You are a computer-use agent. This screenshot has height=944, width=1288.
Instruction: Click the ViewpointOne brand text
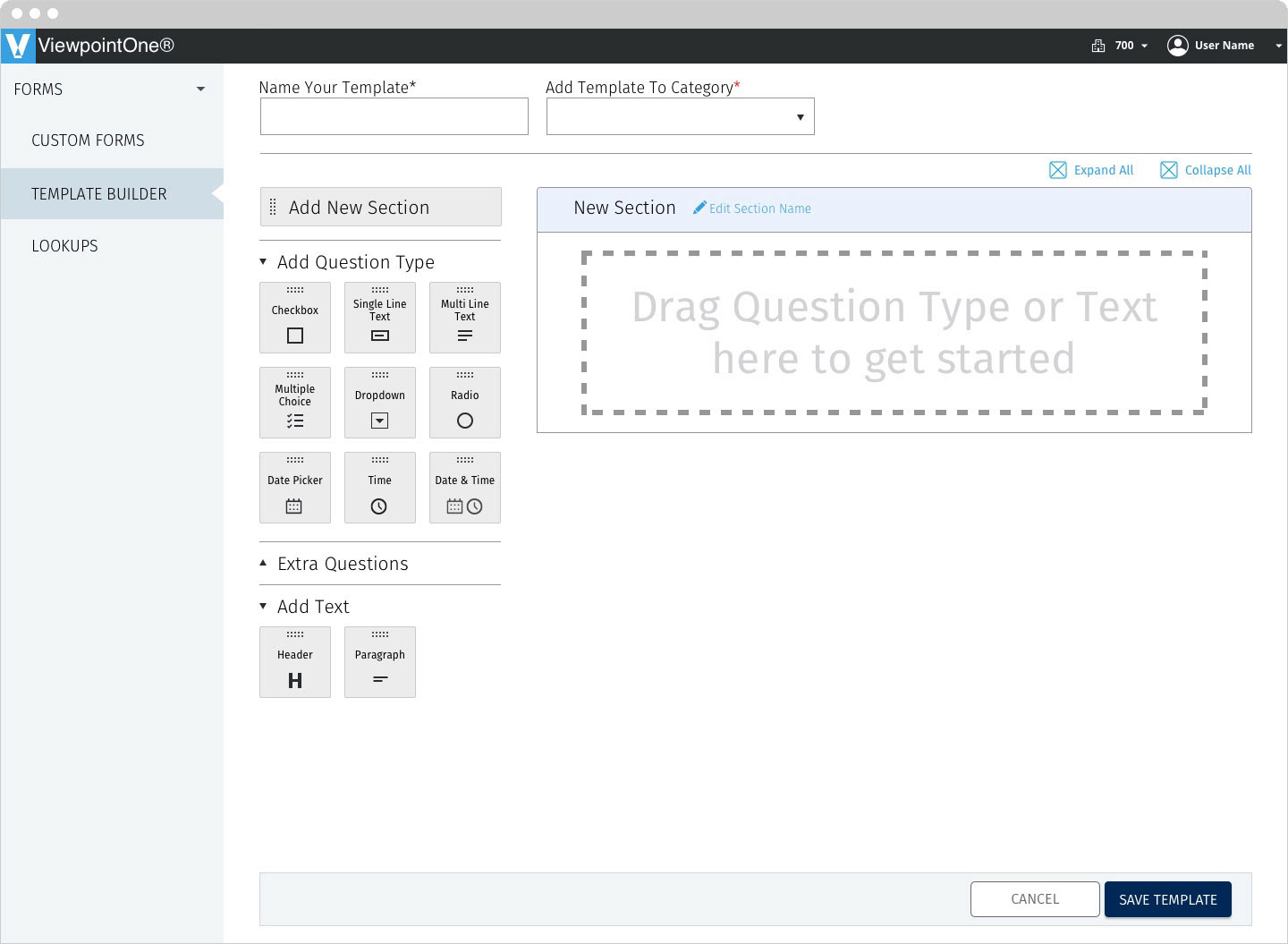click(106, 46)
